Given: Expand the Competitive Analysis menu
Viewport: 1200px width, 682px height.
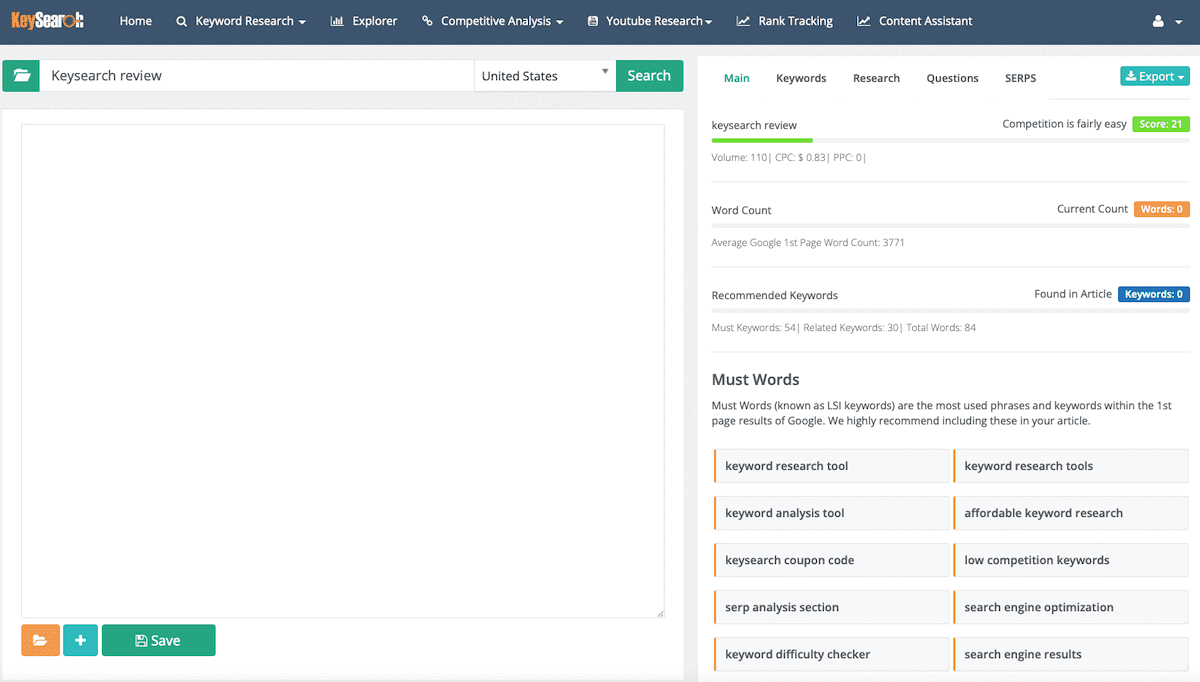Looking at the screenshot, I should (493, 21).
